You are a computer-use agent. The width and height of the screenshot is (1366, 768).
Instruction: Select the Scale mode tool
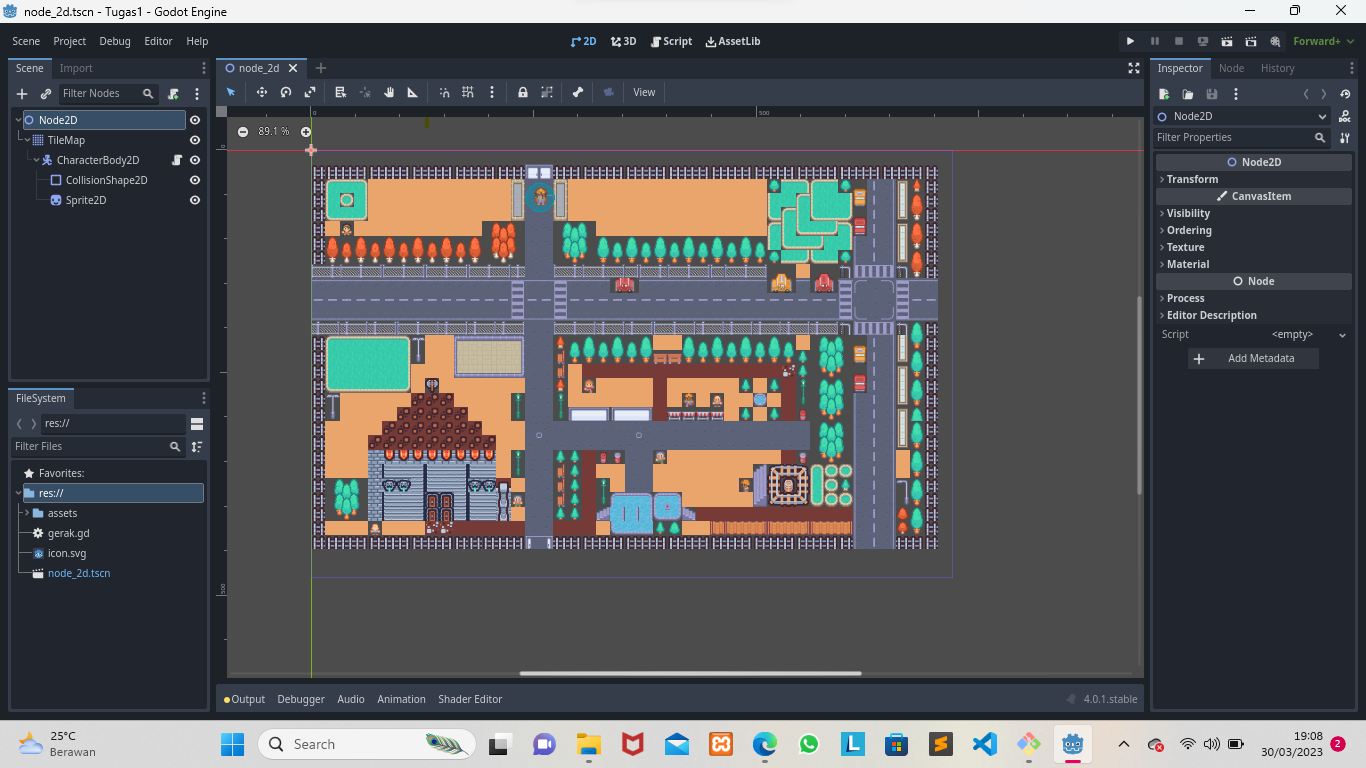point(310,92)
